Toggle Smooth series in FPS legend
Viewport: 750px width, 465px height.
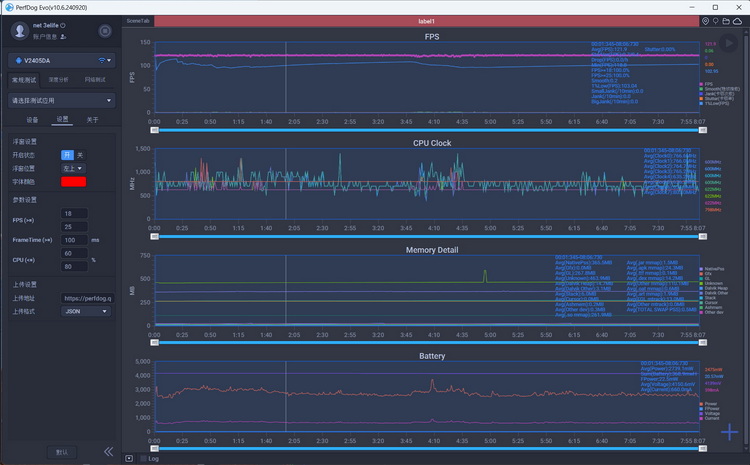[x=719, y=89]
